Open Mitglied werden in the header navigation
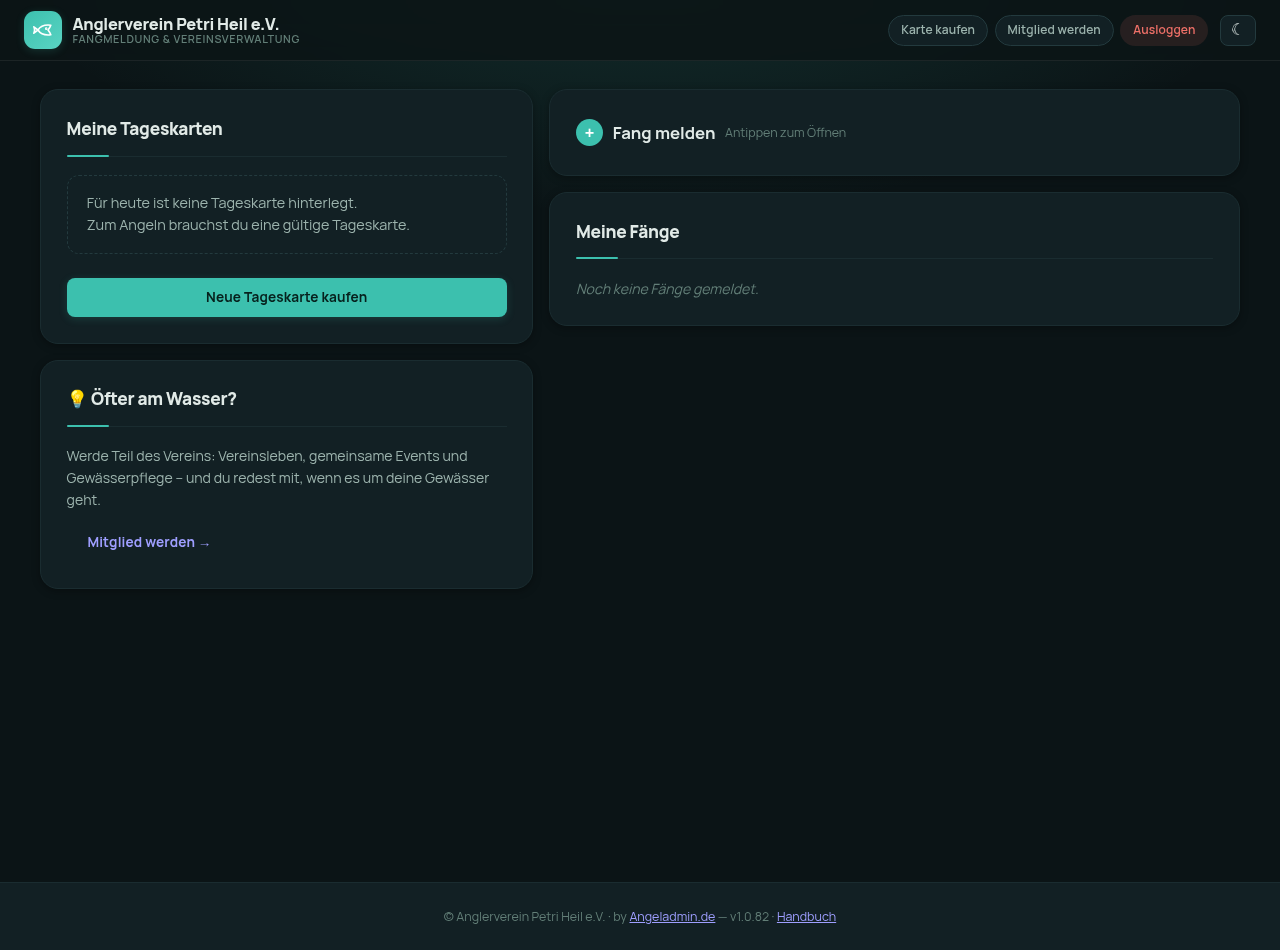 click(1054, 30)
